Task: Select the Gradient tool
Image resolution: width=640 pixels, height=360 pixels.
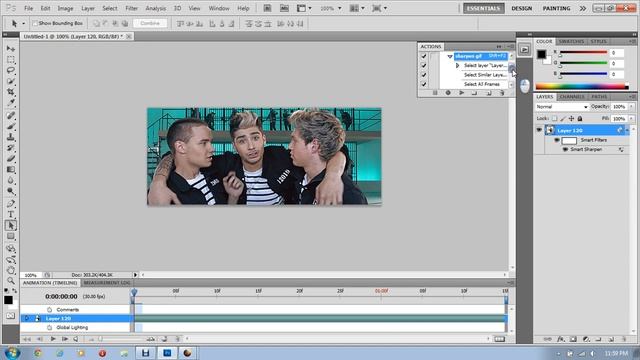Action: 11,169
